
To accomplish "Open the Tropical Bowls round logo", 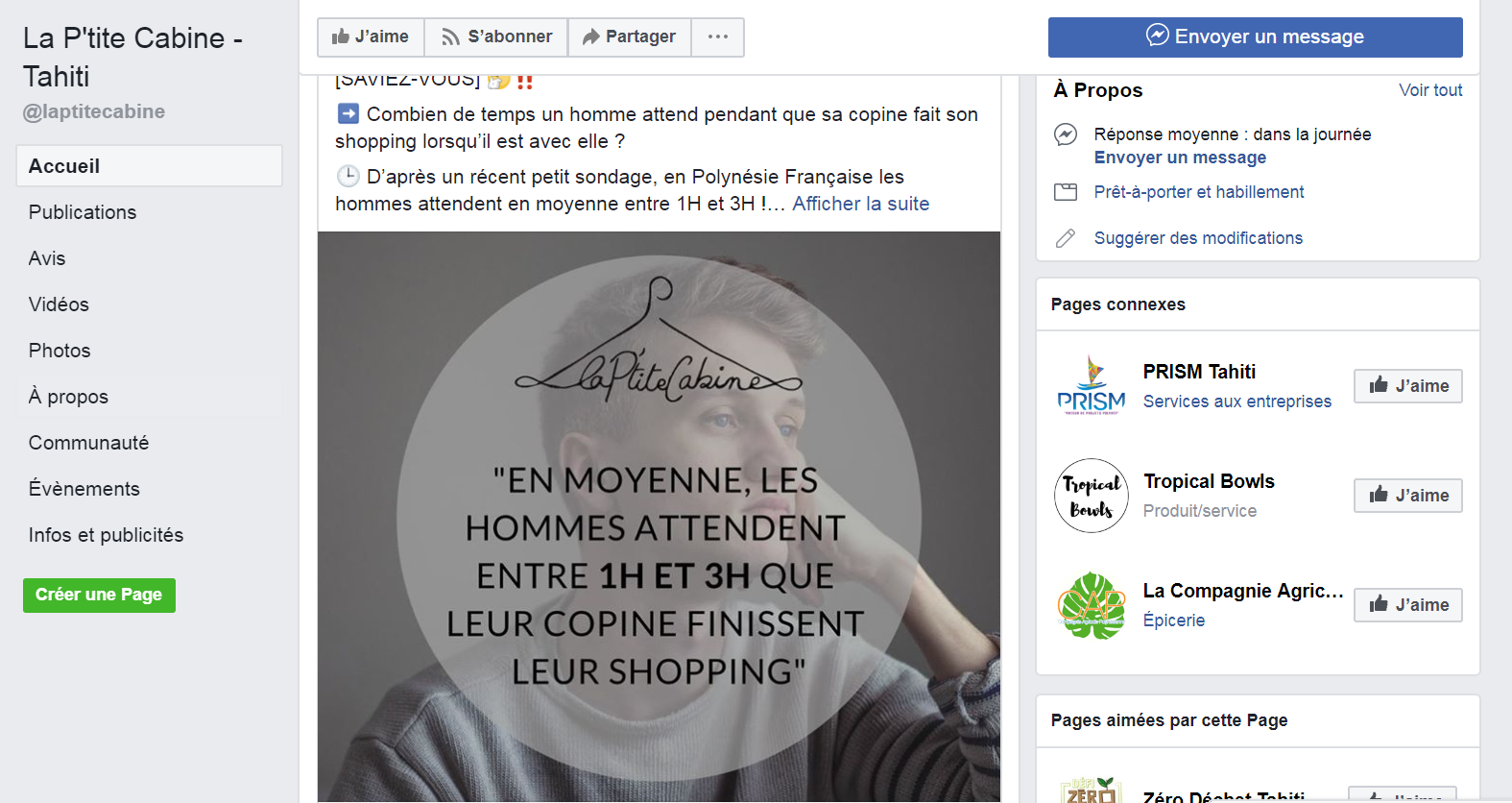I will click(x=1092, y=496).
